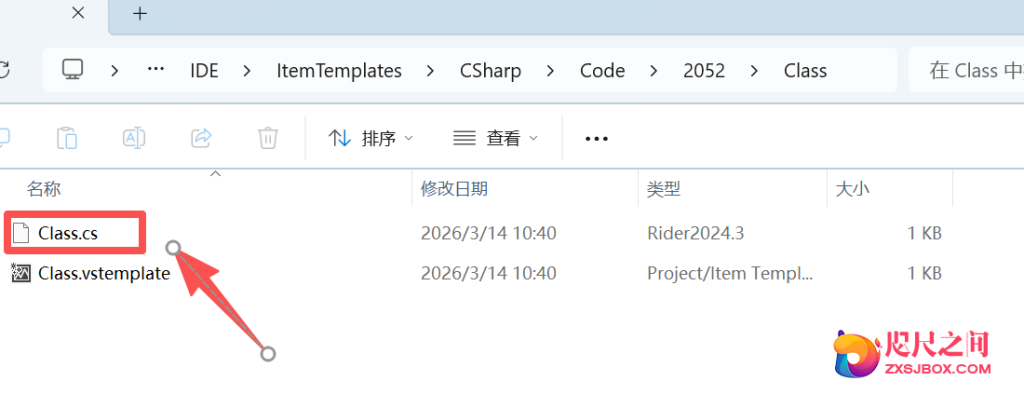Viewport: 1024px width, 408px height.
Task: Click the Class.vstemplate file icon
Action: (21, 273)
